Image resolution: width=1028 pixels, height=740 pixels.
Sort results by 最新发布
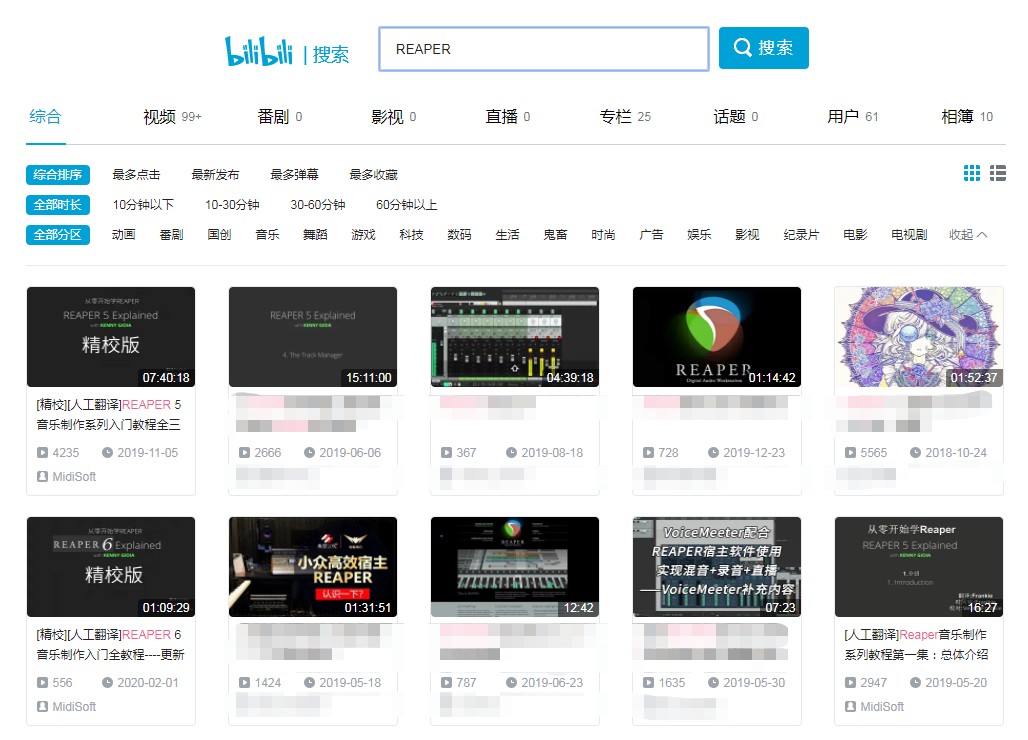(215, 175)
